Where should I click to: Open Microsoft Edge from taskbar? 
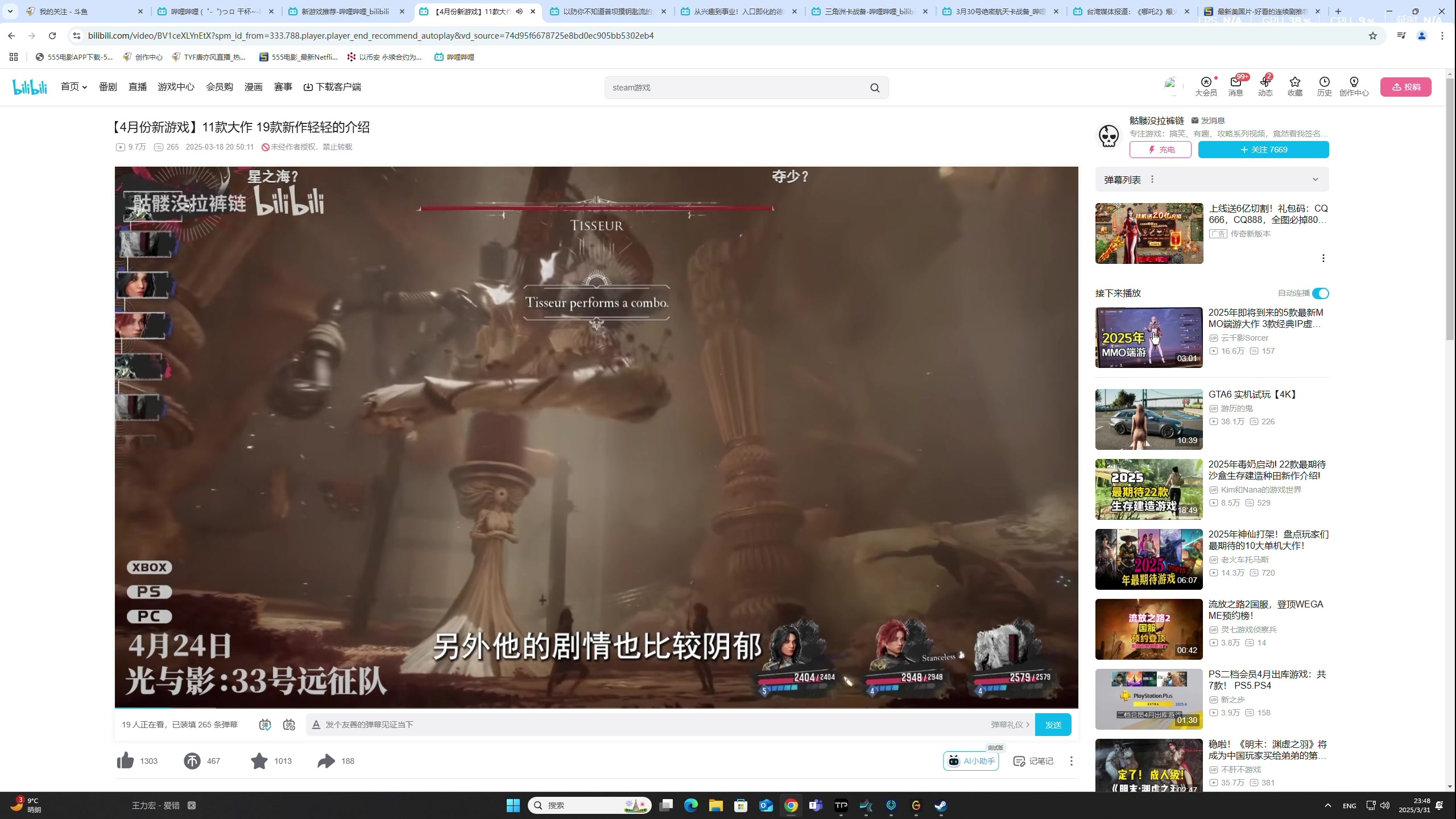pos(690,805)
